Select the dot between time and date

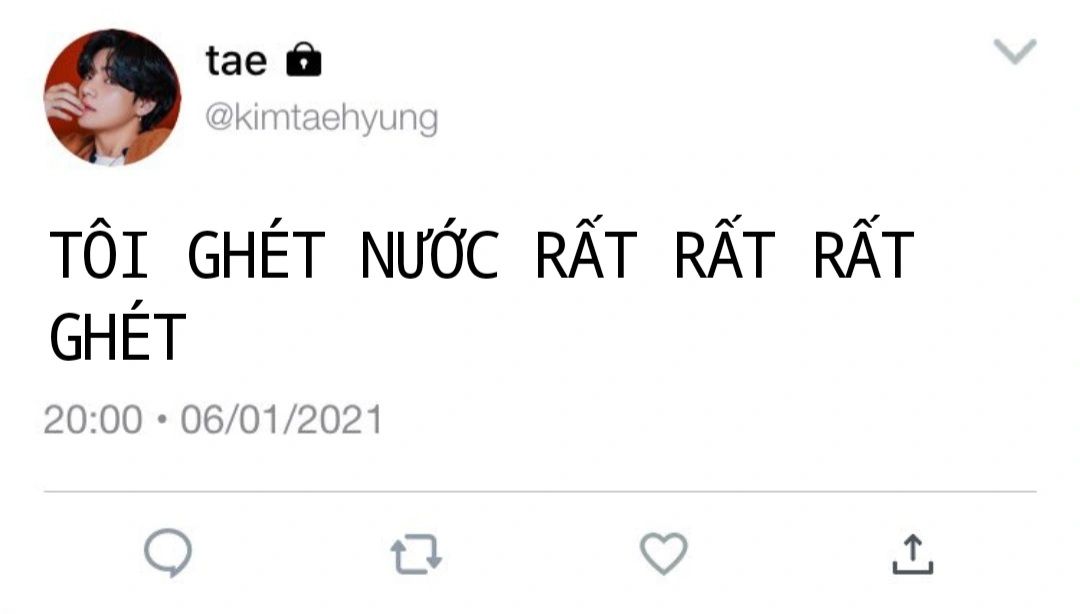coord(162,419)
